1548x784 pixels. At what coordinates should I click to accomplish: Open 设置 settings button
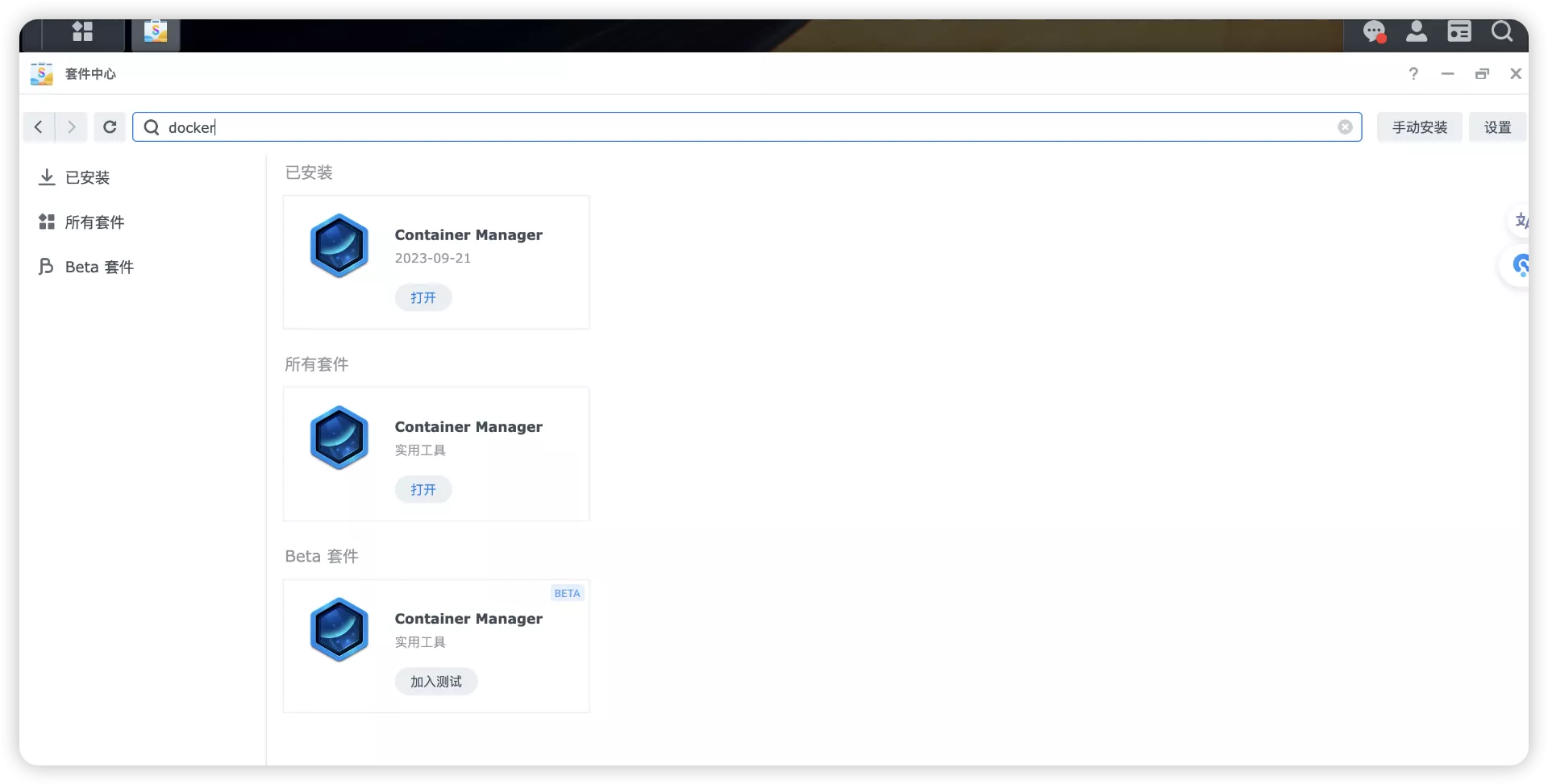1497,127
